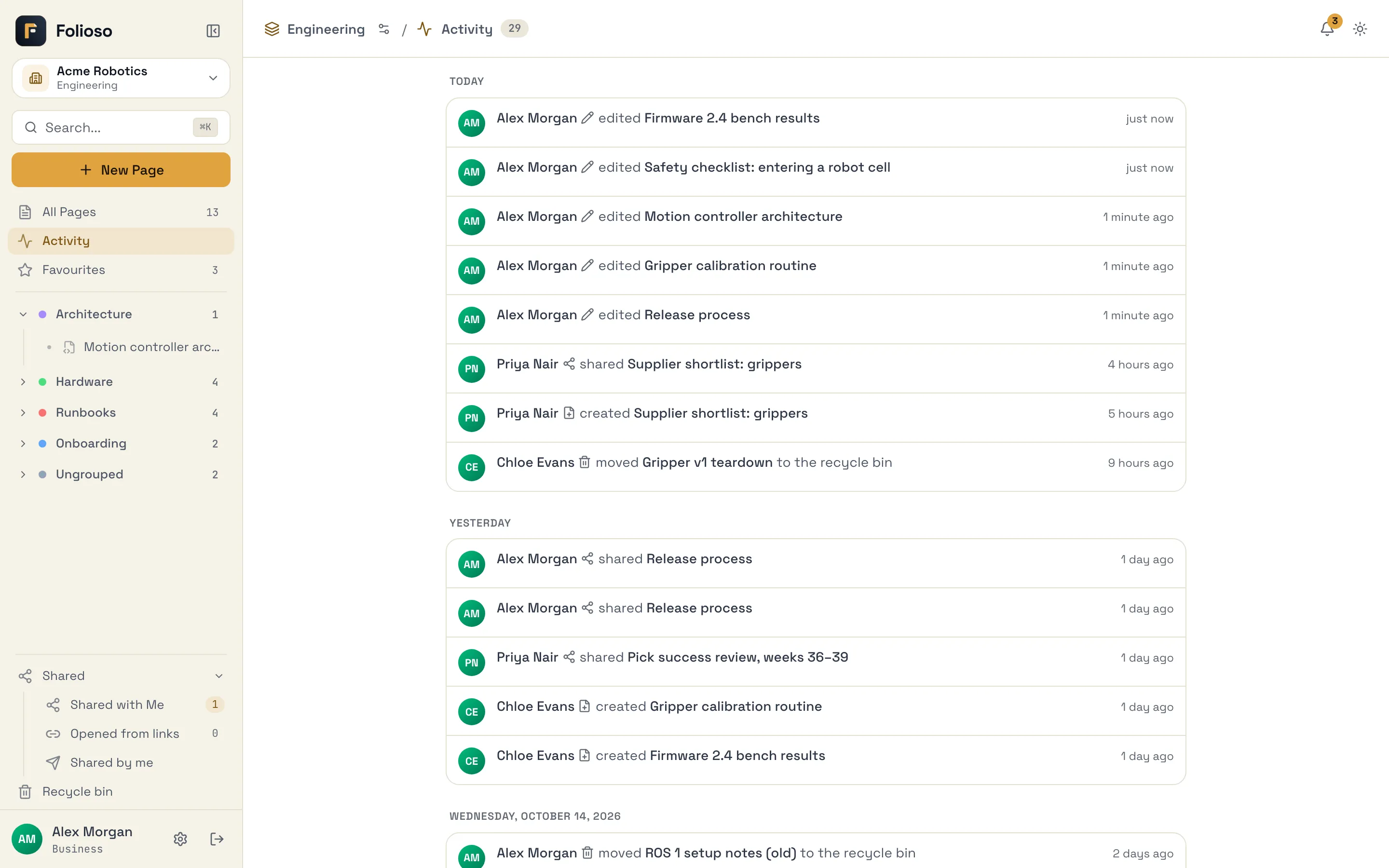This screenshot has width=1389, height=868.
Task: Expand the Onboarding group chevron
Action: pos(23,443)
